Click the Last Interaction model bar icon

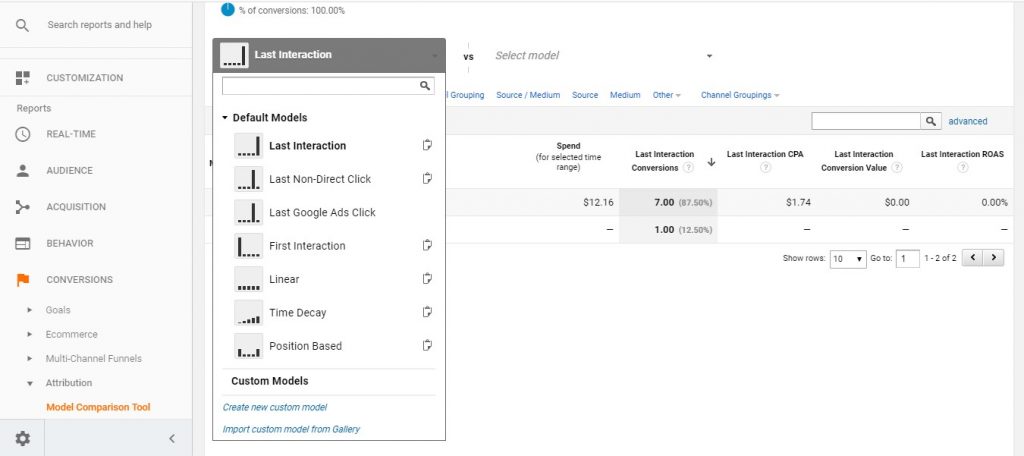(248, 146)
